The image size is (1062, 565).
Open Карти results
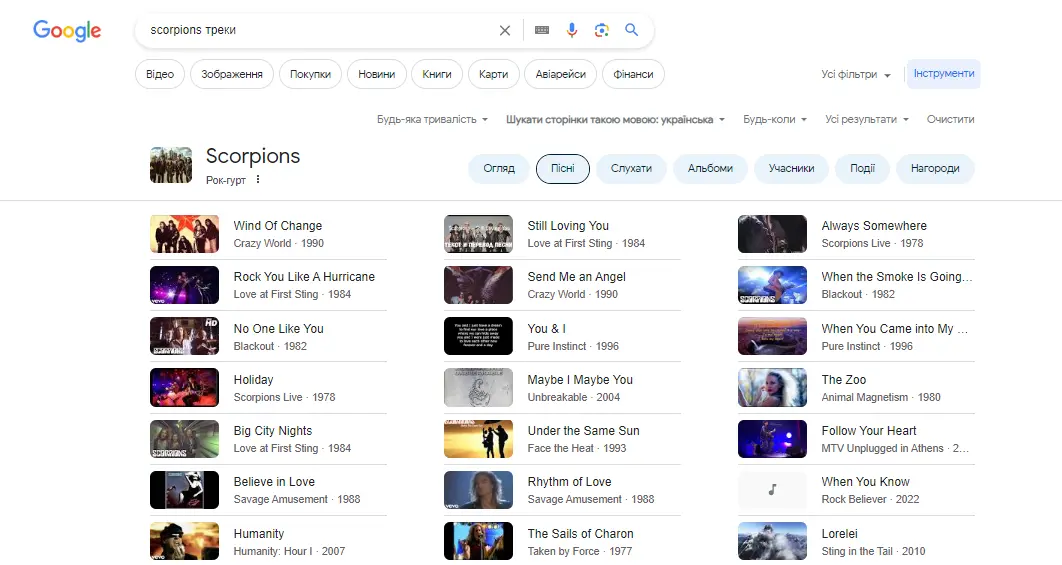click(493, 75)
